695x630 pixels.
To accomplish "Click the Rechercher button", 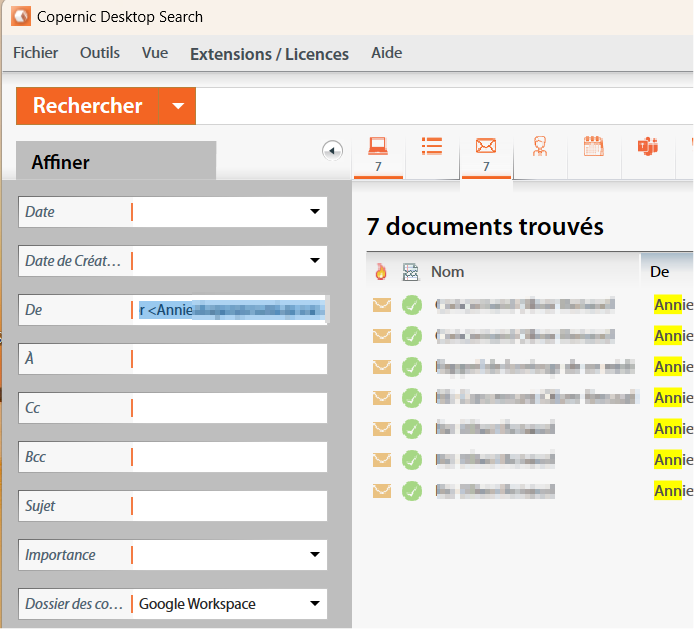I will pyautogui.click(x=88, y=106).
